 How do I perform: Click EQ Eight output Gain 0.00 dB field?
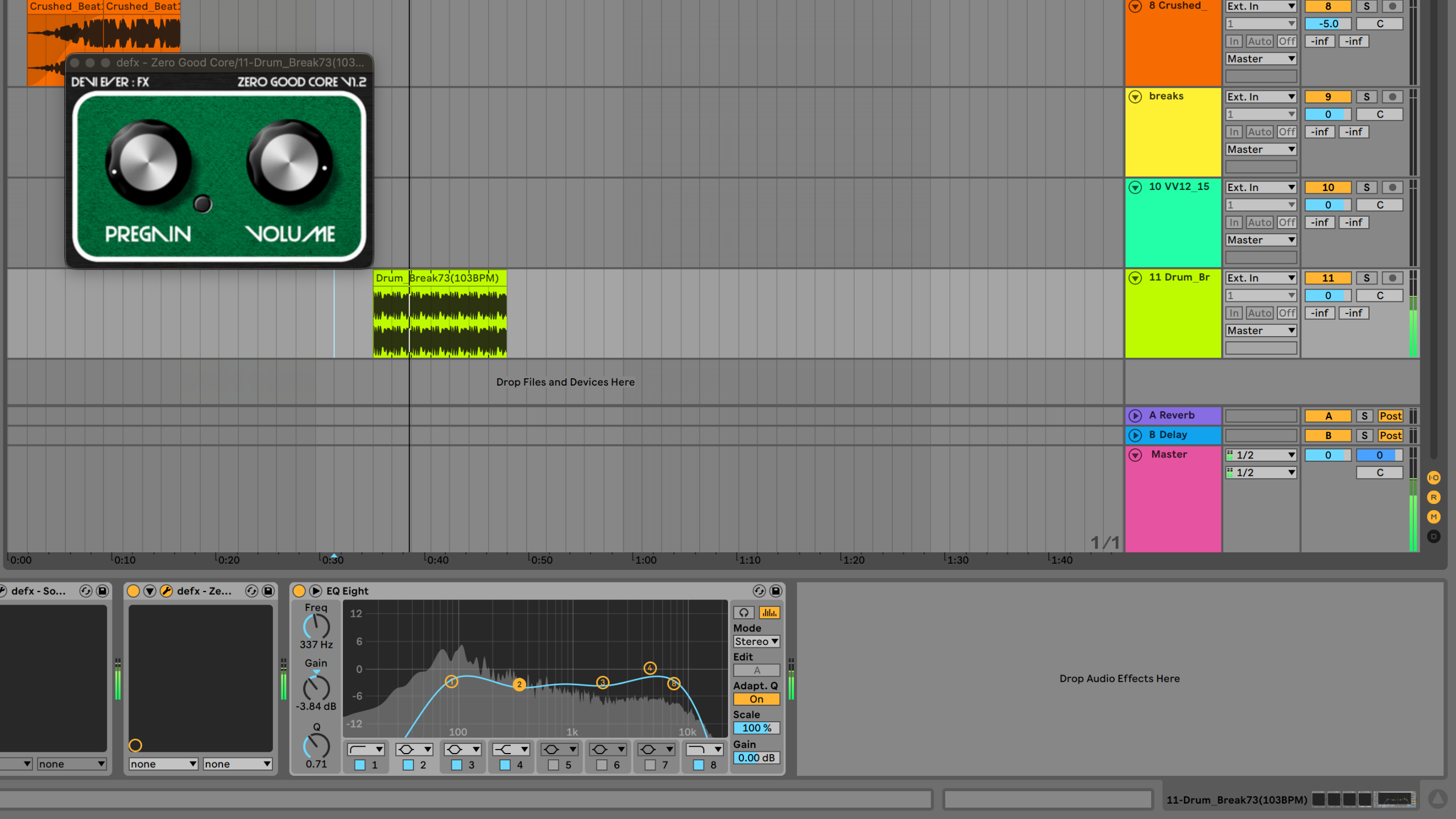[x=756, y=758]
